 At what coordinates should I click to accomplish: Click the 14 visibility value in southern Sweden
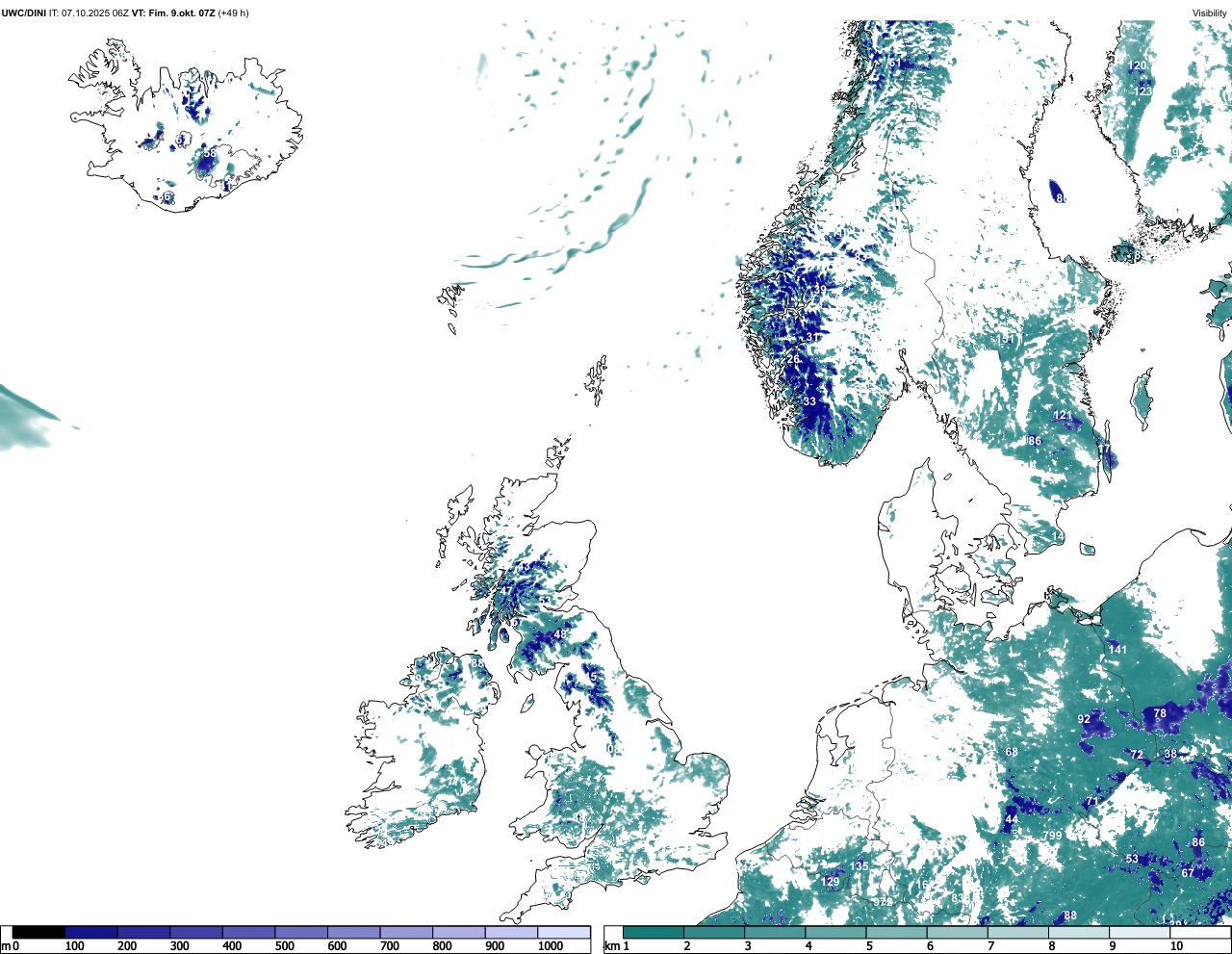(1058, 536)
